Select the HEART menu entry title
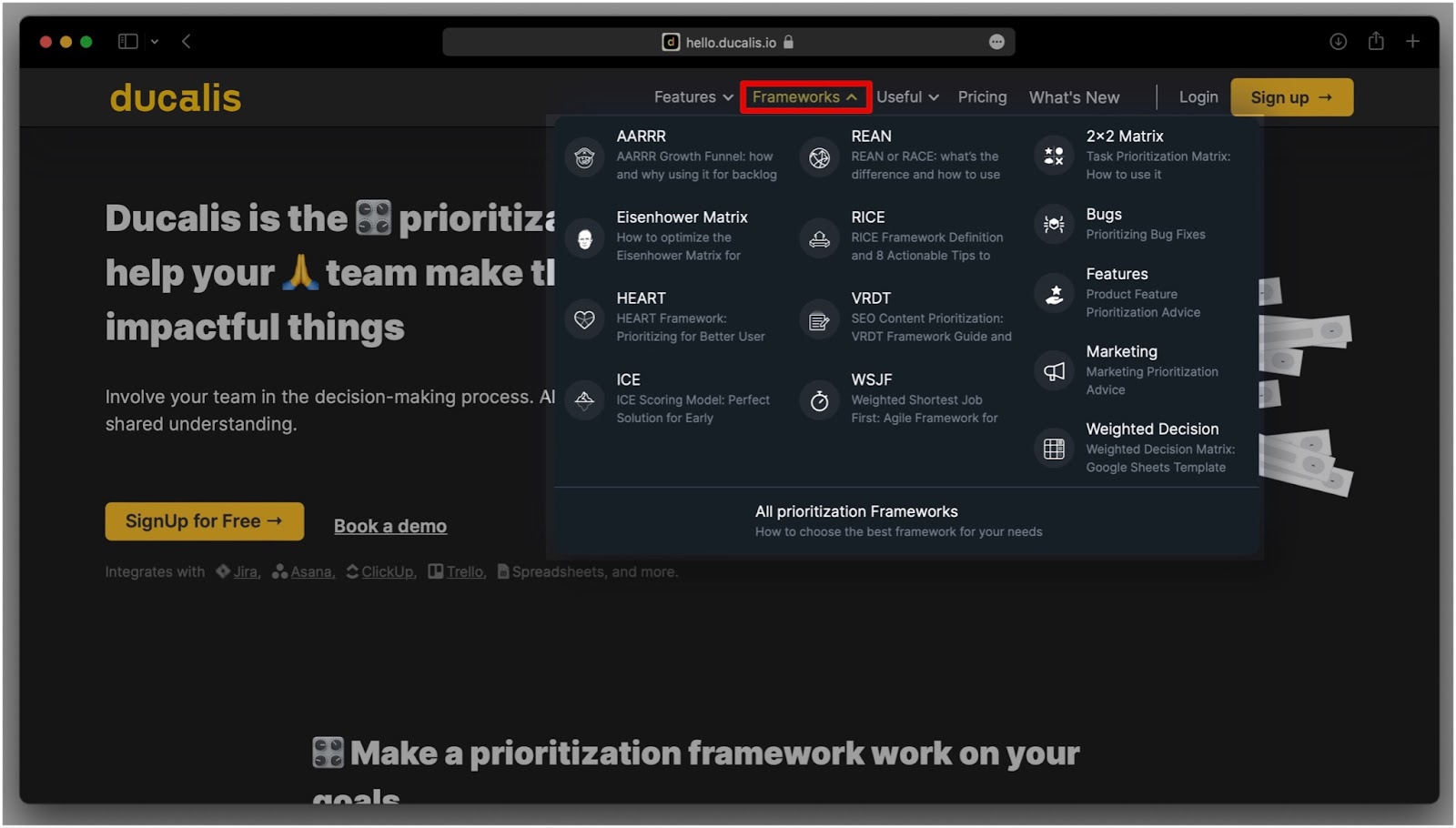 [641, 298]
